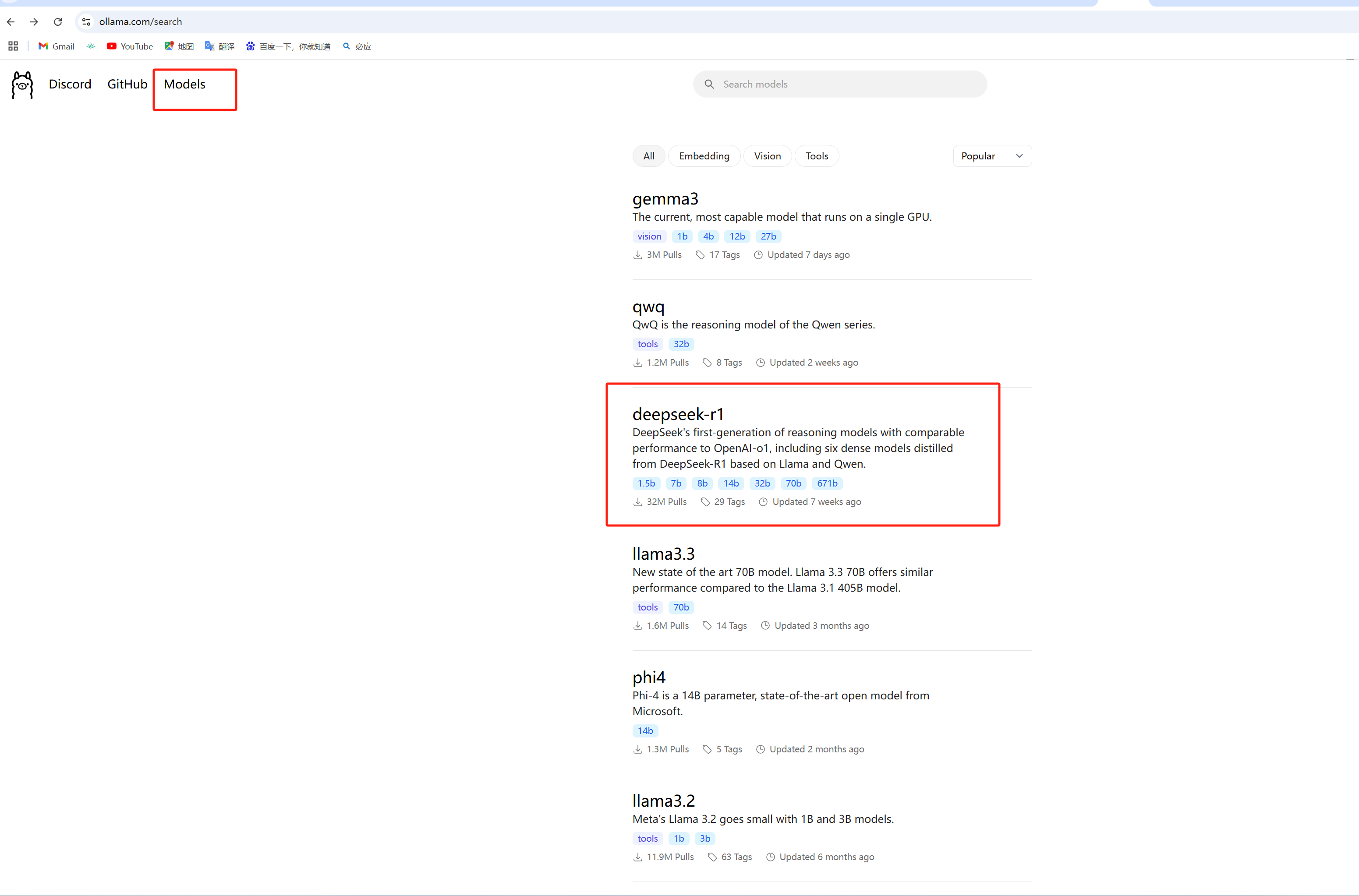Focus the Search models input
The width and height of the screenshot is (1359, 896).
point(846,84)
